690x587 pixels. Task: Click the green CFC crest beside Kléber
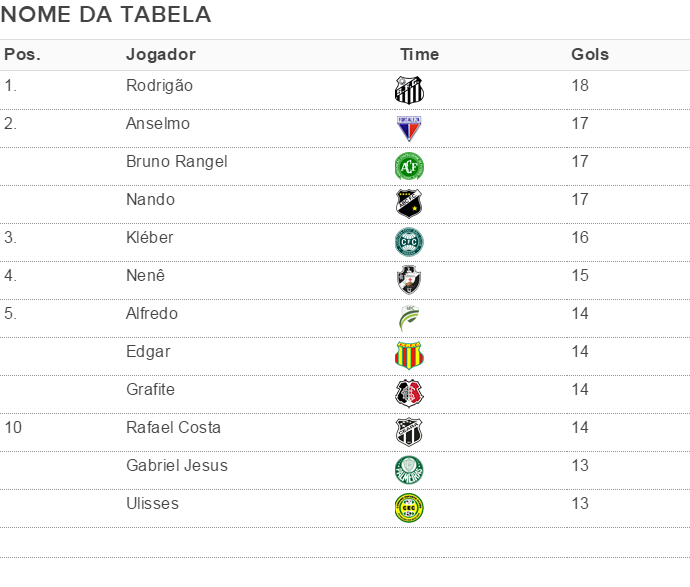[x=409, y=242]
